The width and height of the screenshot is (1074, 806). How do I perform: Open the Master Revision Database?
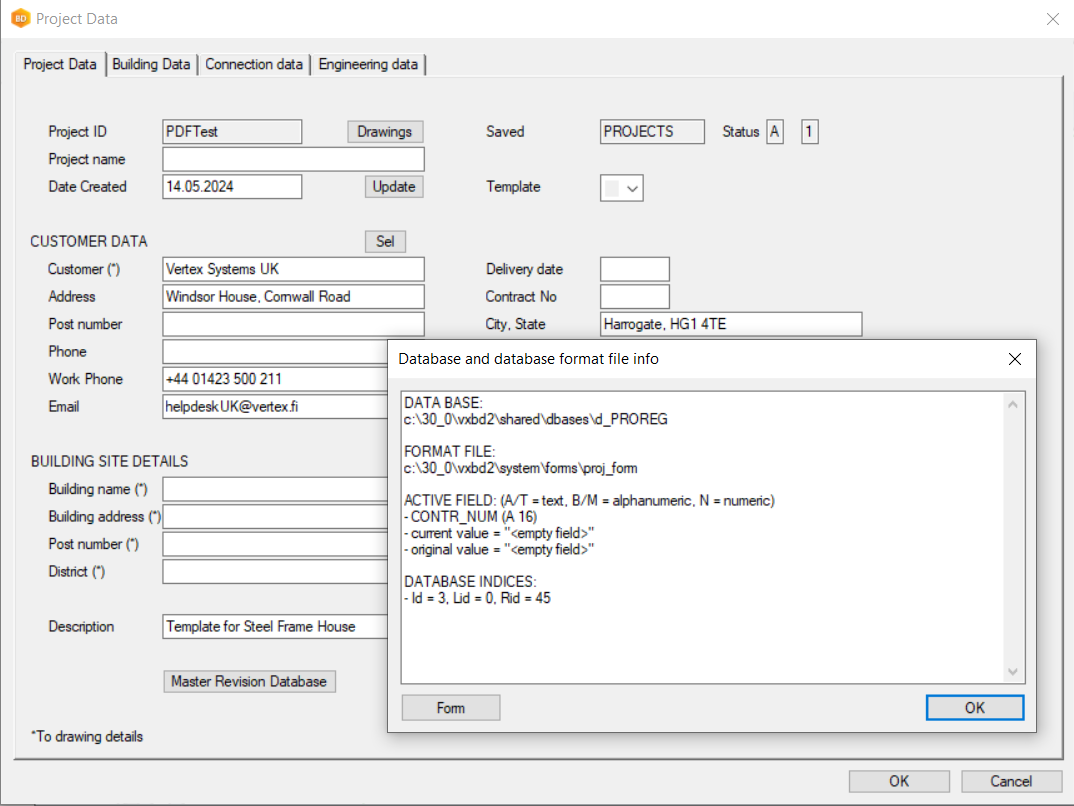click(249, 681)
